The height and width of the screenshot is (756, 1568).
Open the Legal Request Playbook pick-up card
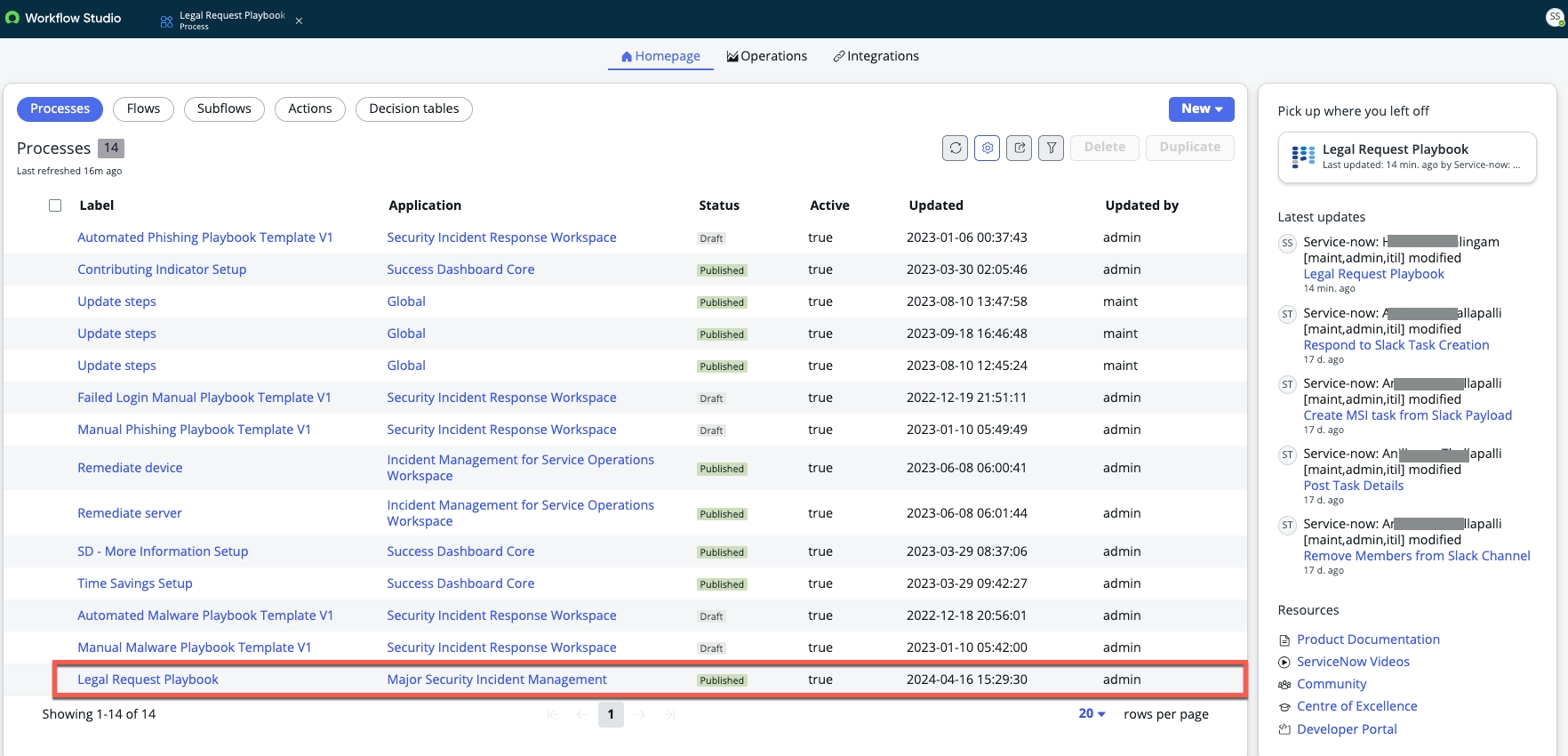(1407, 157)
